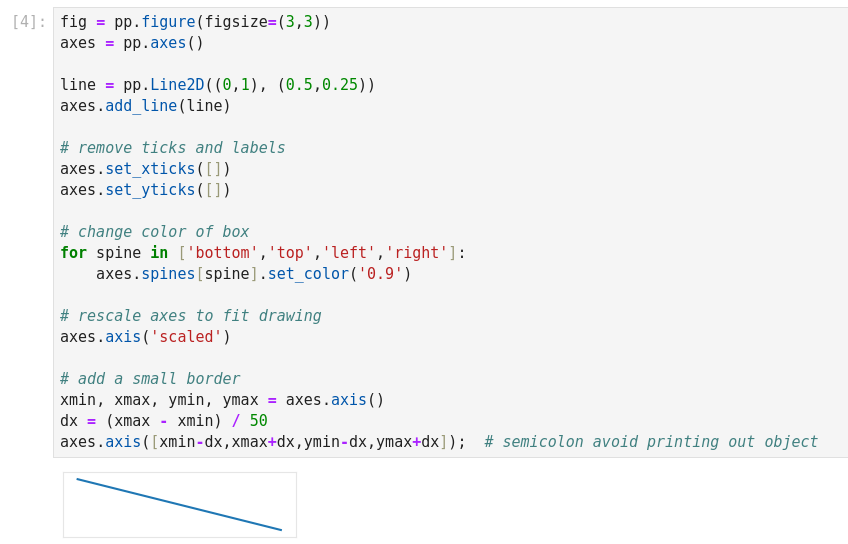Viewport: 848px width, 544px height.
Task: Click the "dx = (xmax - xmin) / 50" line
Action: coord(163,421)
